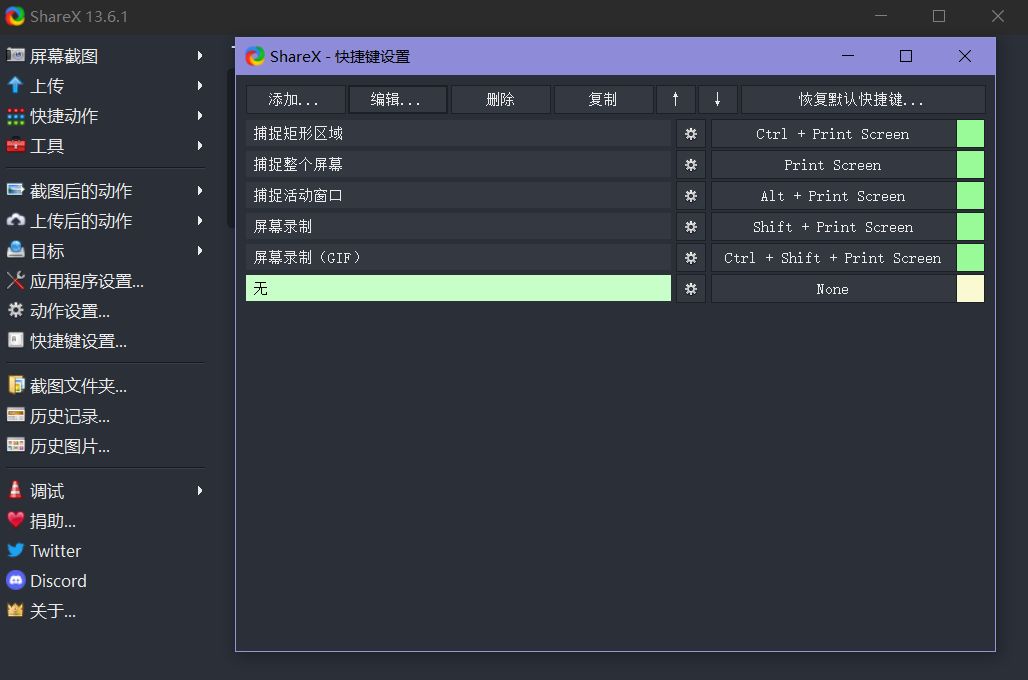Click the red heart donate icon
Screen dimensions: 1028x680
click(x=15, y=520)
